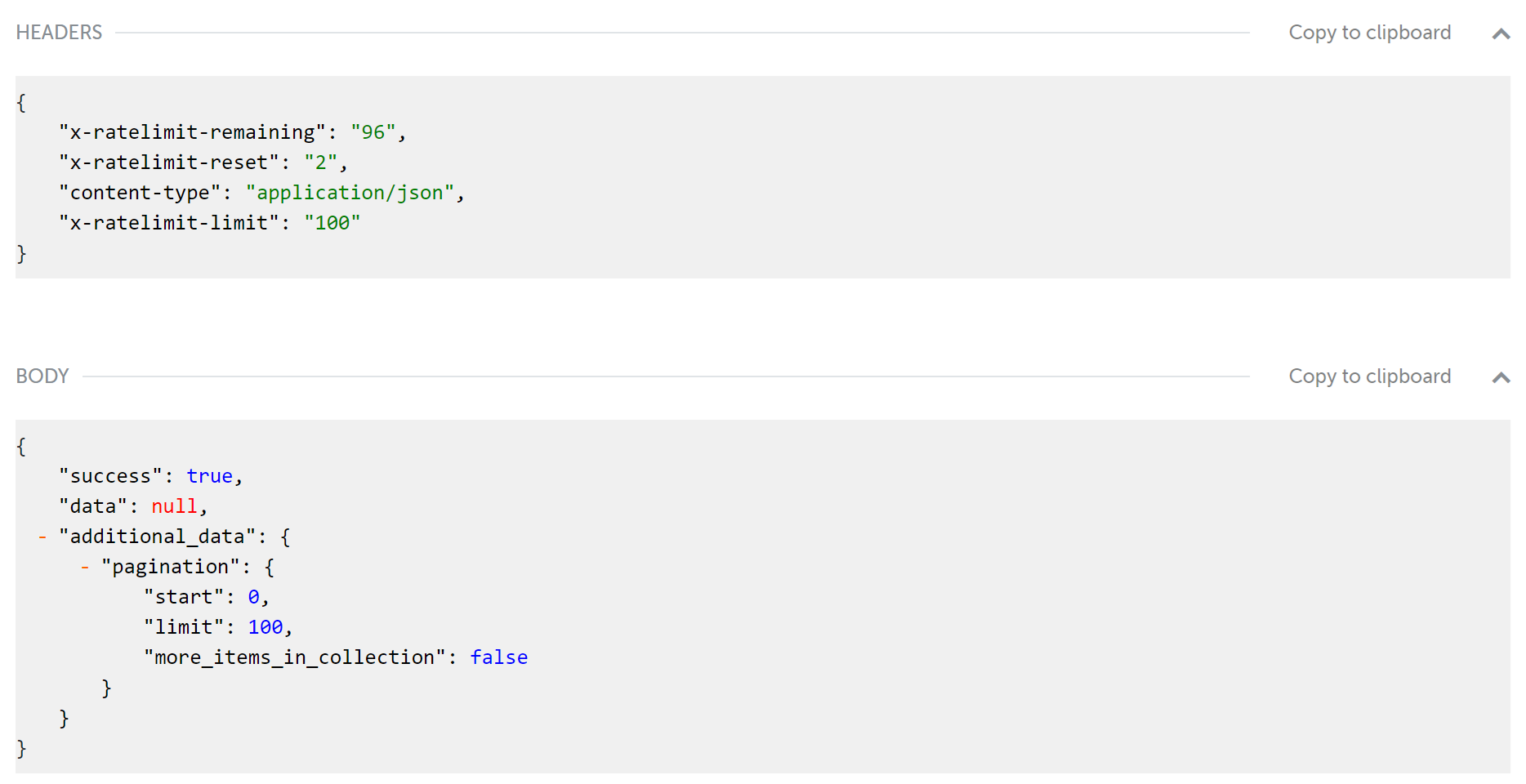The image size is (1526, 784).
Task: Collapse the additional_data object
Action: click(41, 536)
